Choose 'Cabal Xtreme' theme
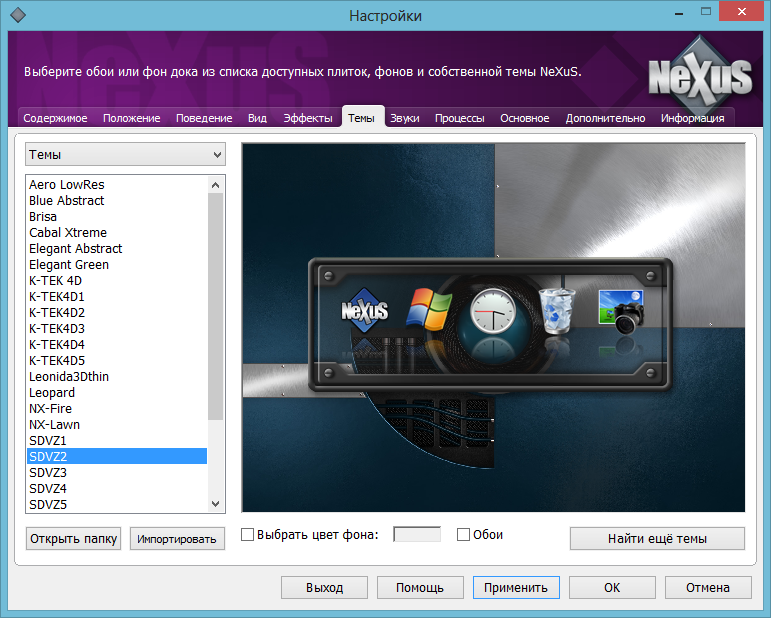 [117, 233]
